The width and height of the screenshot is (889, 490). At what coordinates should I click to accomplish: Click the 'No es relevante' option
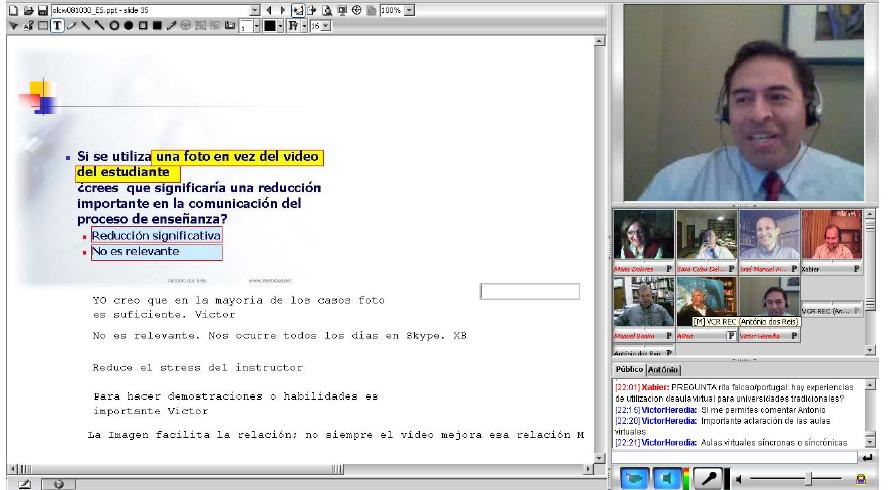[x=156, y=252]
